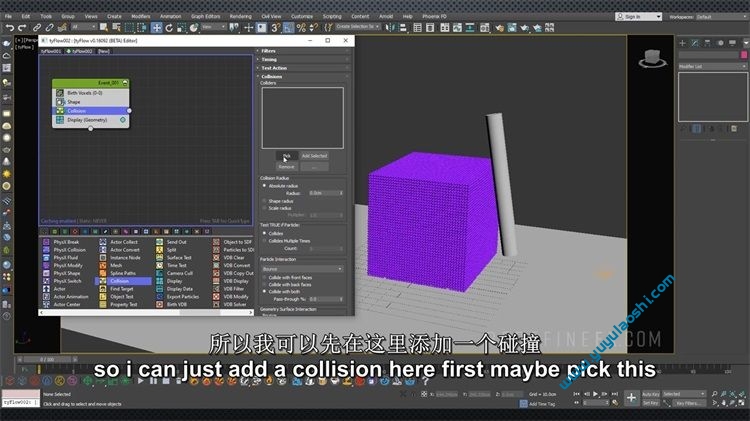
Task: Open the Rendering menu
Action: [240, 16]
